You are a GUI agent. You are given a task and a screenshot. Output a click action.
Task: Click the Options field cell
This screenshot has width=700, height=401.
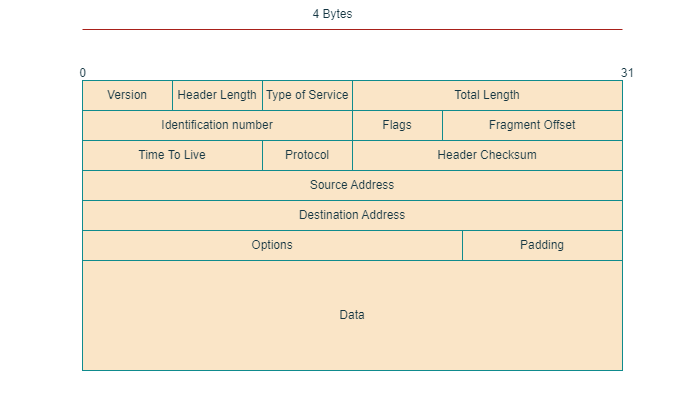tap(272, 245)
